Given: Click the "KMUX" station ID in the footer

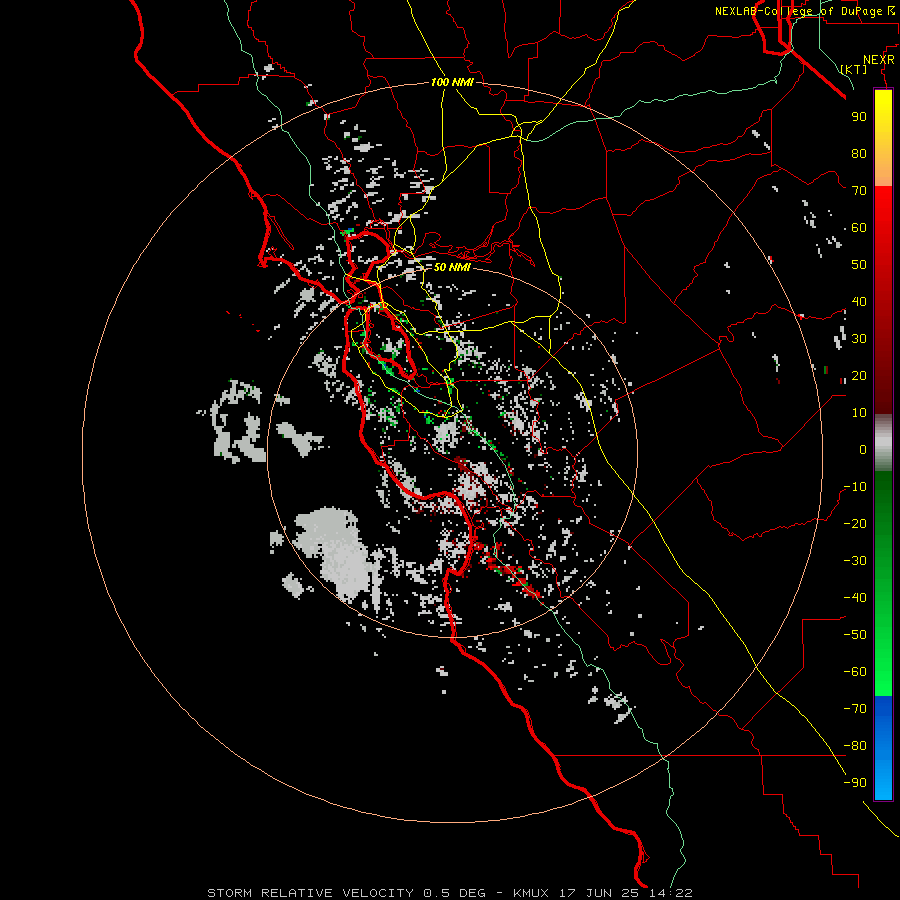Looking at the screenshot, I should tap(531, 893).
